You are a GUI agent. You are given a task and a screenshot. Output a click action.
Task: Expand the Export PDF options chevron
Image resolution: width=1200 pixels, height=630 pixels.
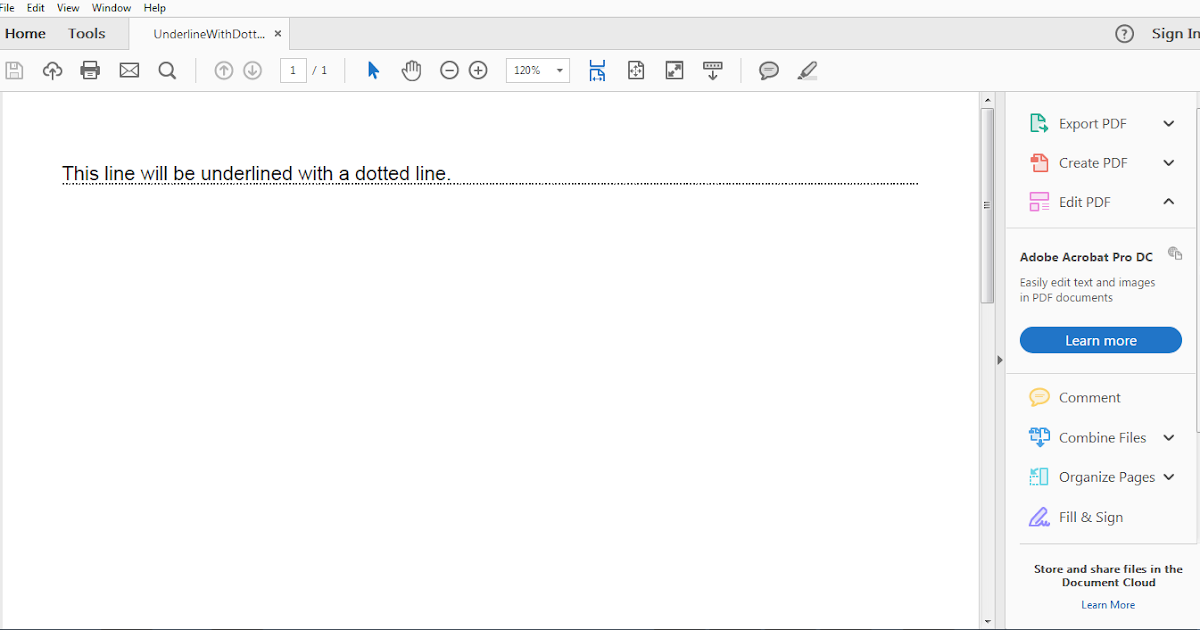1168,123
